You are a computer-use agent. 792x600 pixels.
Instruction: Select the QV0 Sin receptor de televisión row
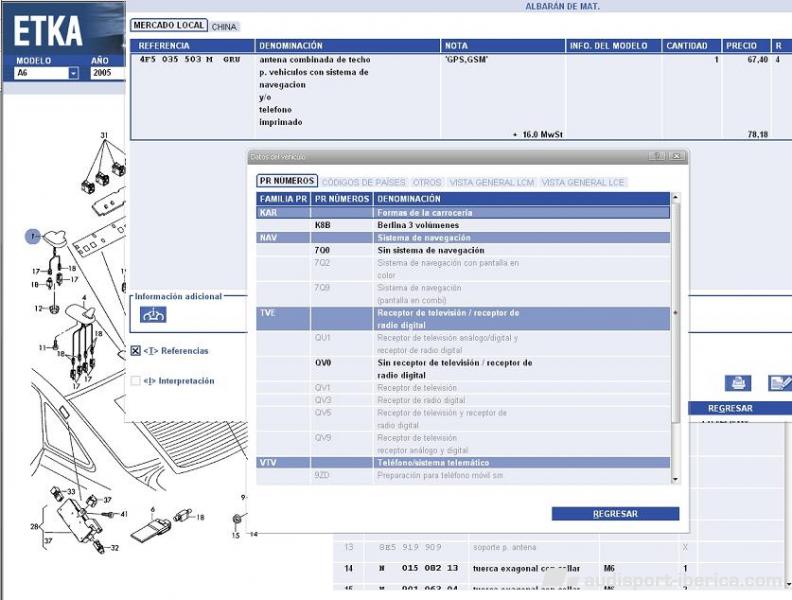tap(463, 369)
